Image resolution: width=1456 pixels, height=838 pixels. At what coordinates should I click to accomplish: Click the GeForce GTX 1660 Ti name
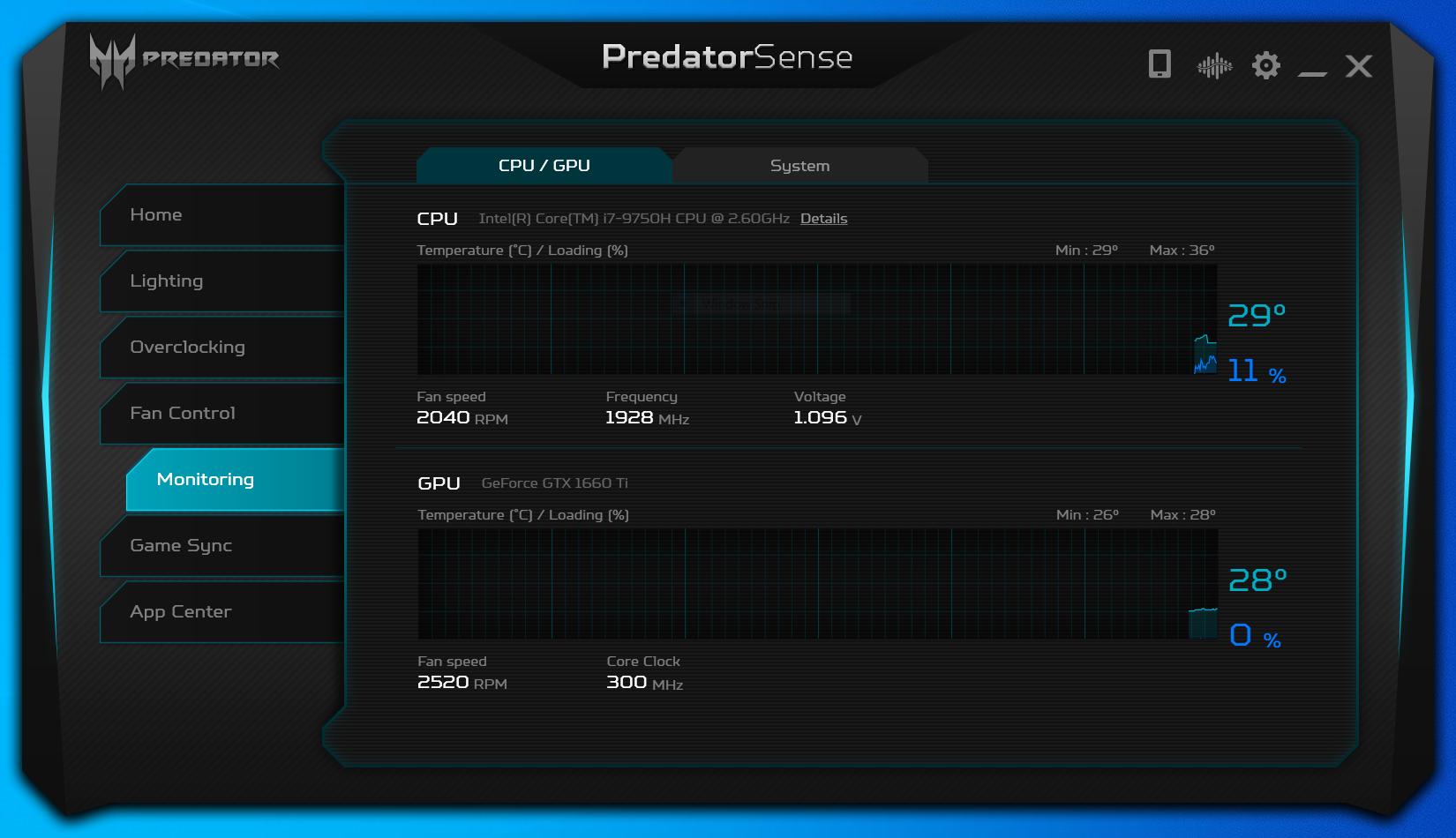pos(555,483)
